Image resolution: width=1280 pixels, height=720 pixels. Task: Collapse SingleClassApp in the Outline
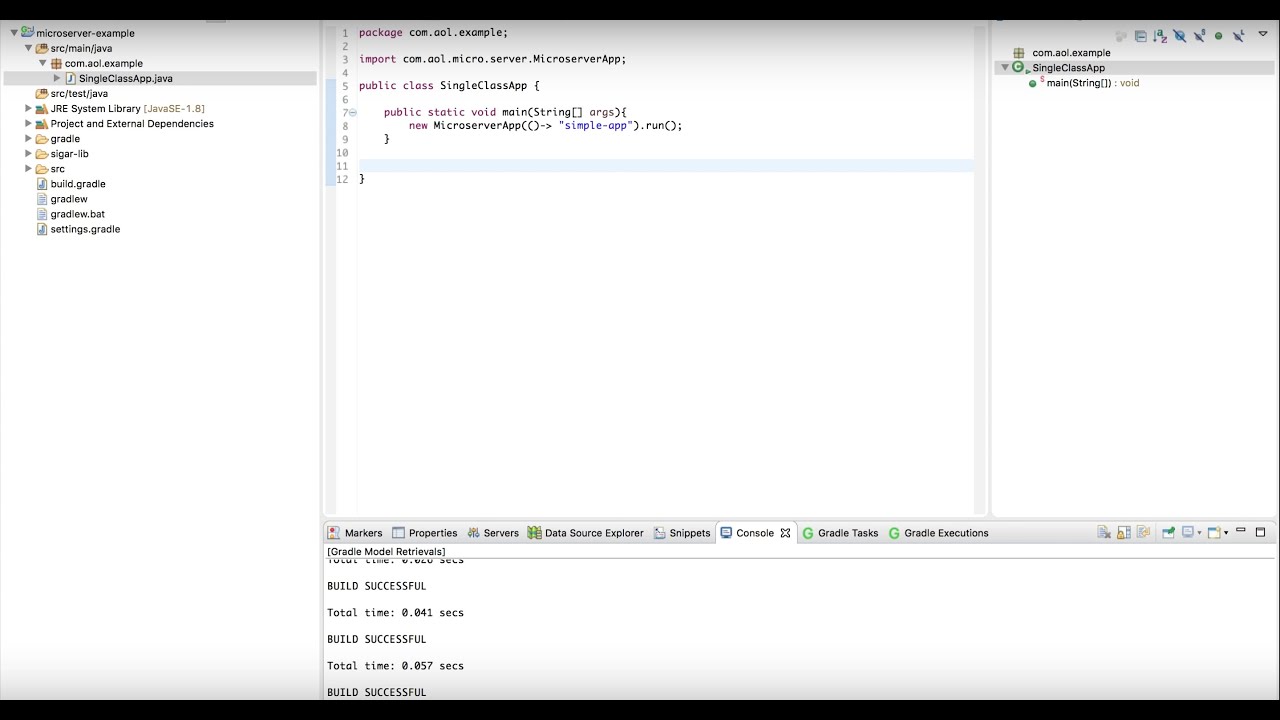[x=1004, y=68]
